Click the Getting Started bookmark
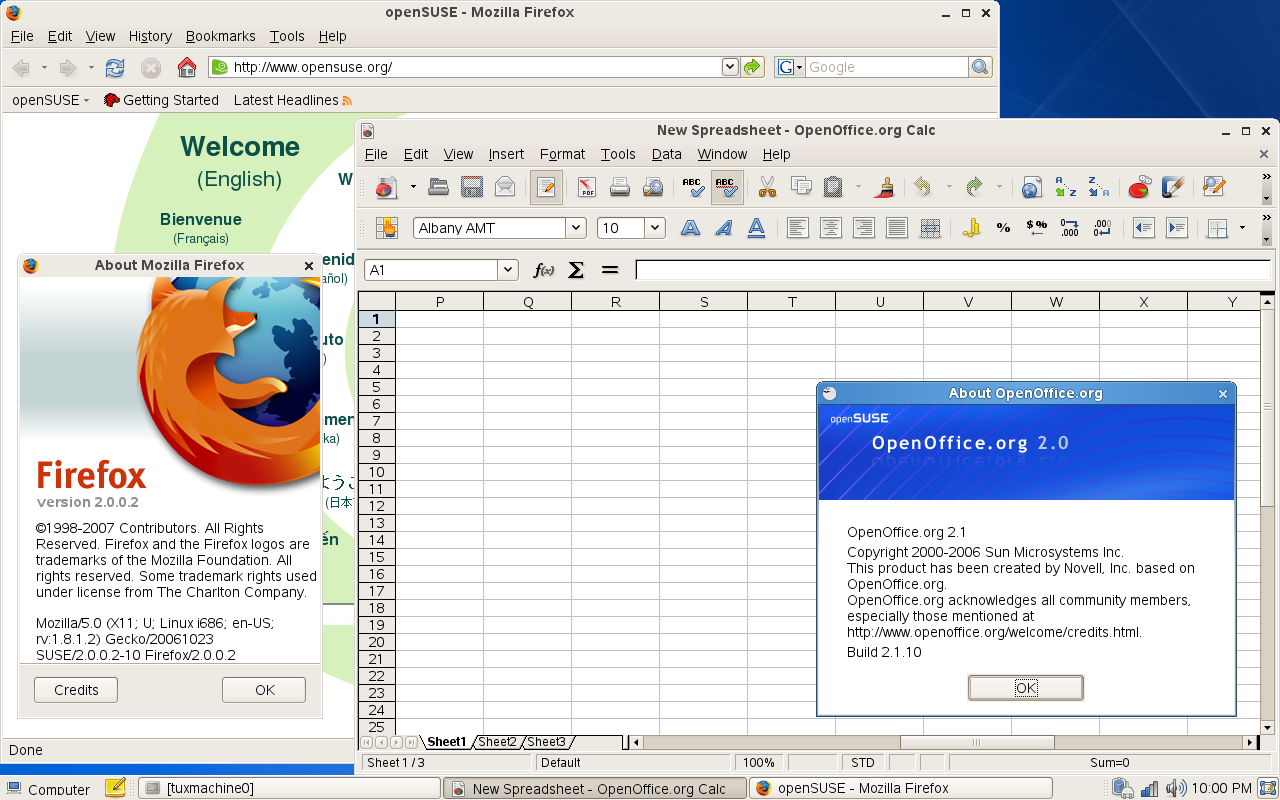 [161, 100]
